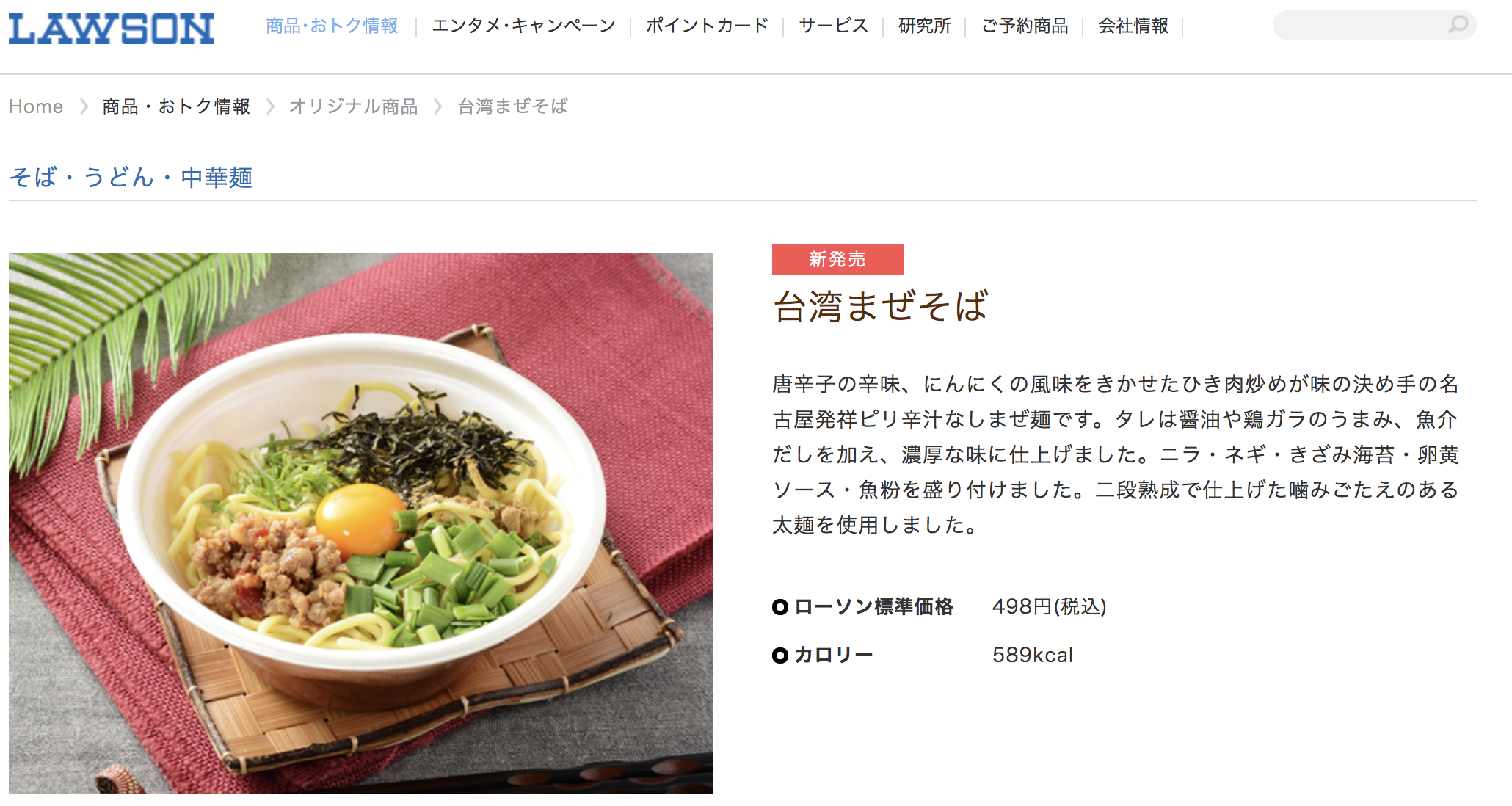The width and height of the screenshot is (1512, 806).
Task: Click the 台湾まぜそば product title
Action: [881, 306]
